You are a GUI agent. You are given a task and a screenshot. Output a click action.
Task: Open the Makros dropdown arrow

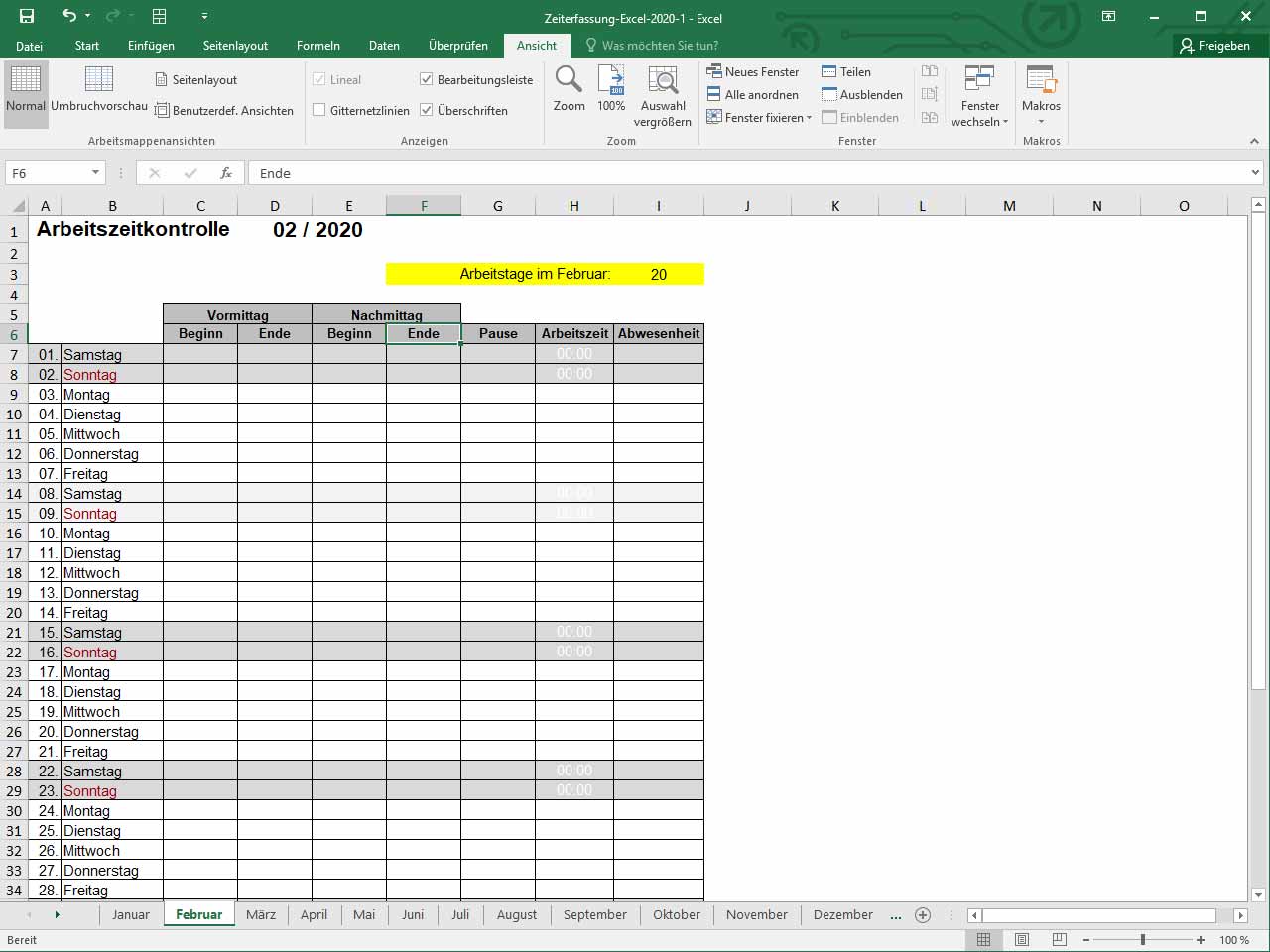(1041, 122)
